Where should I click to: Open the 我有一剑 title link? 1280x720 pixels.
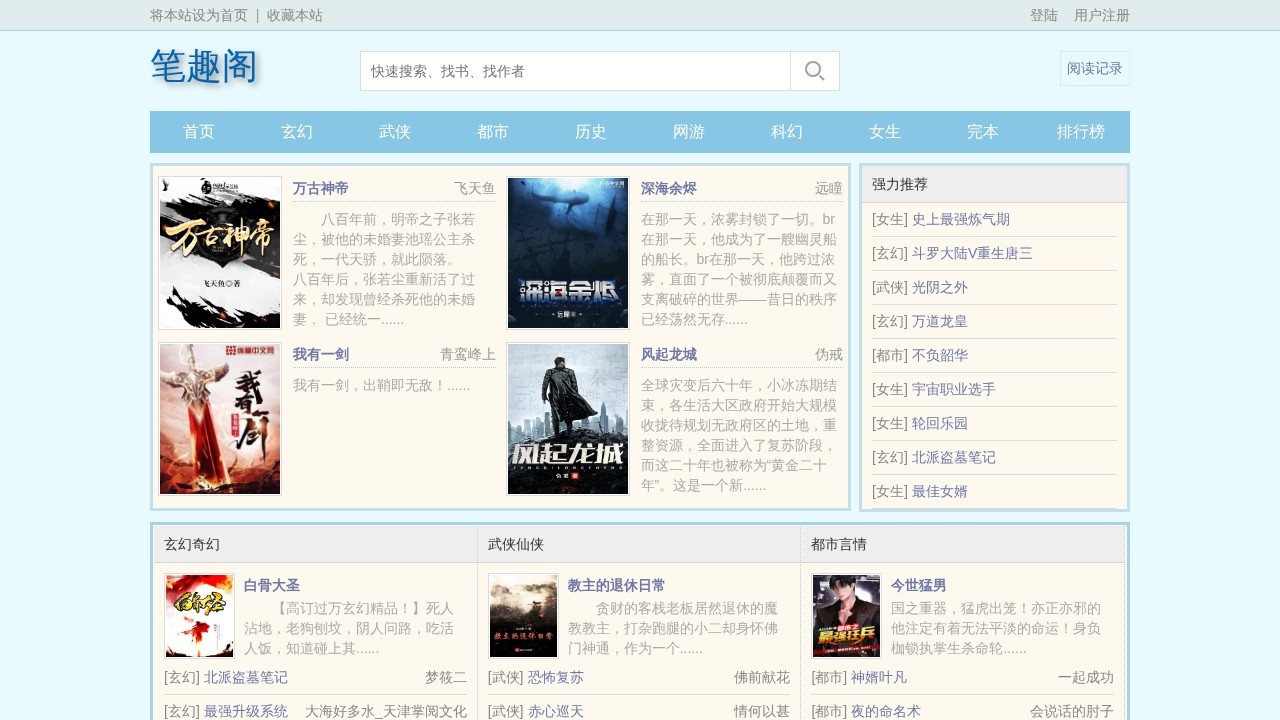321,354
